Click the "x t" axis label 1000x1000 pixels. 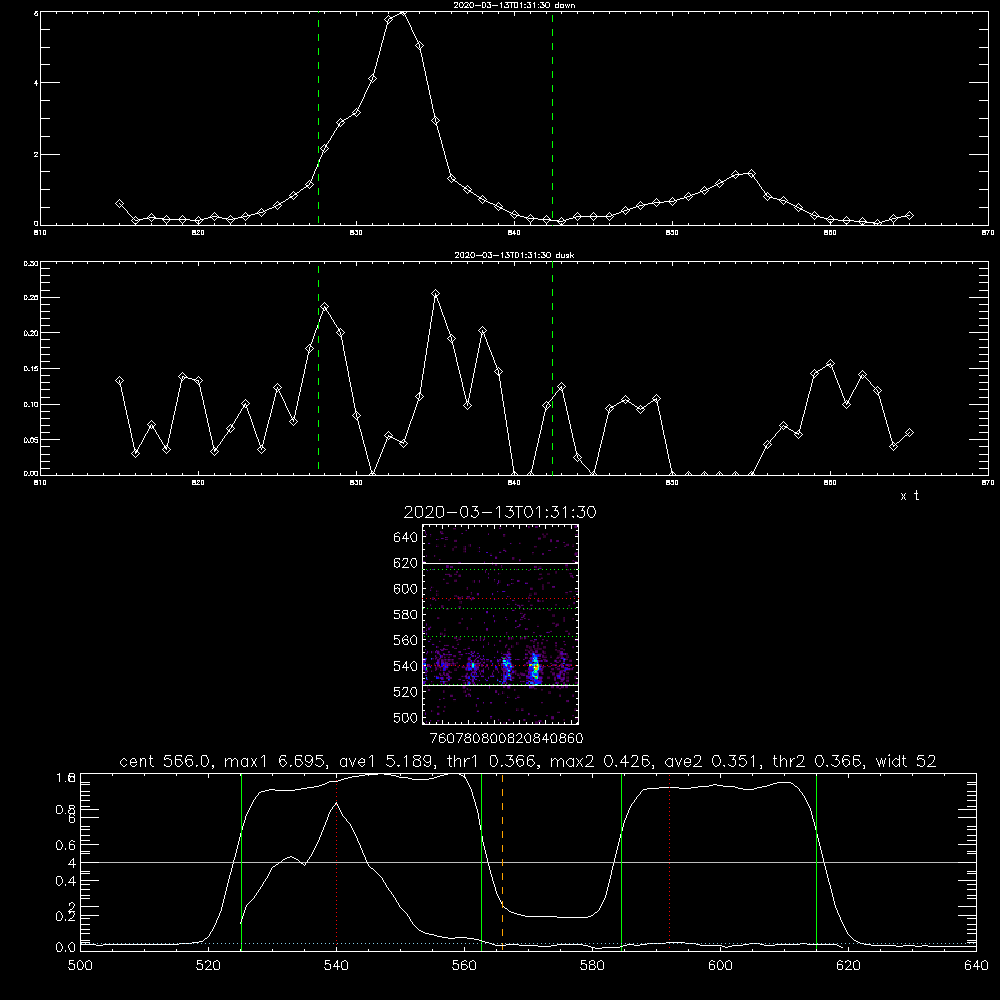[909, 496]
